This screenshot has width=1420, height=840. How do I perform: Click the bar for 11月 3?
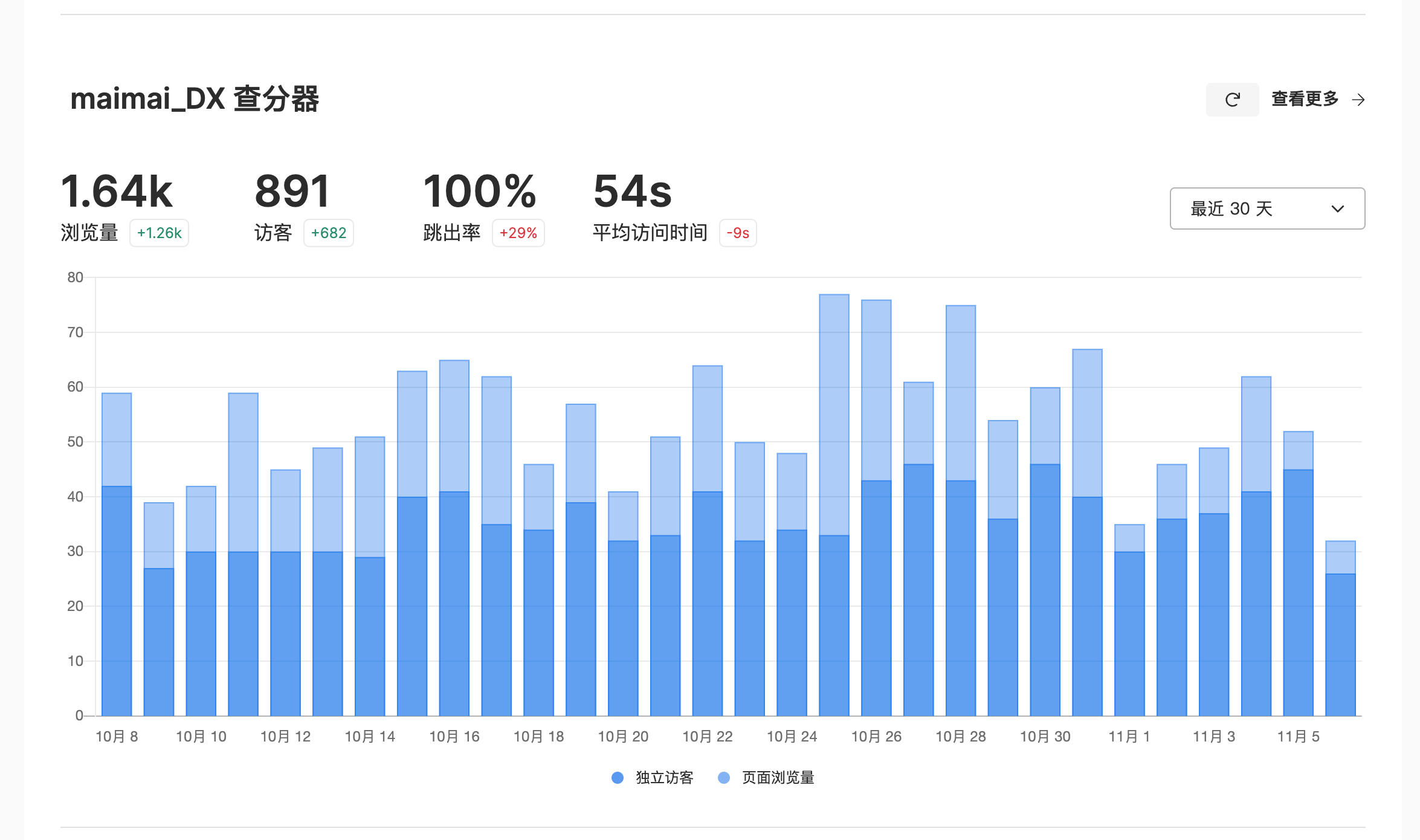pos(1214,582)
